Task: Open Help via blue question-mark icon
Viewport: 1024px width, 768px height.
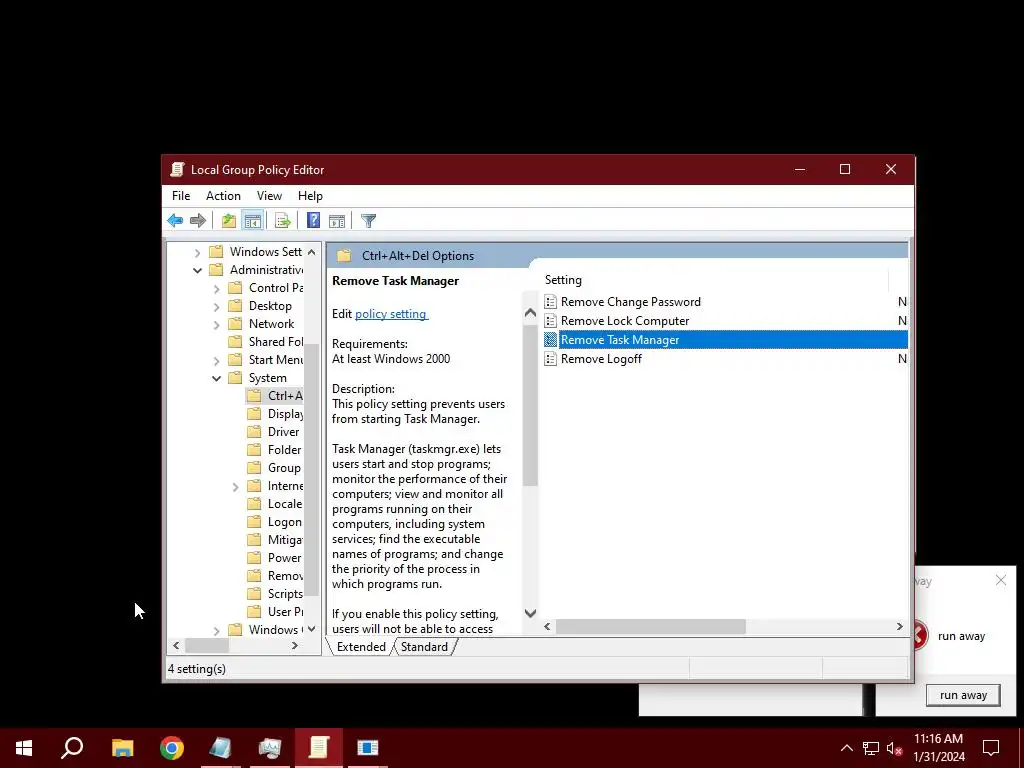Action: click(x=313, y=221)
